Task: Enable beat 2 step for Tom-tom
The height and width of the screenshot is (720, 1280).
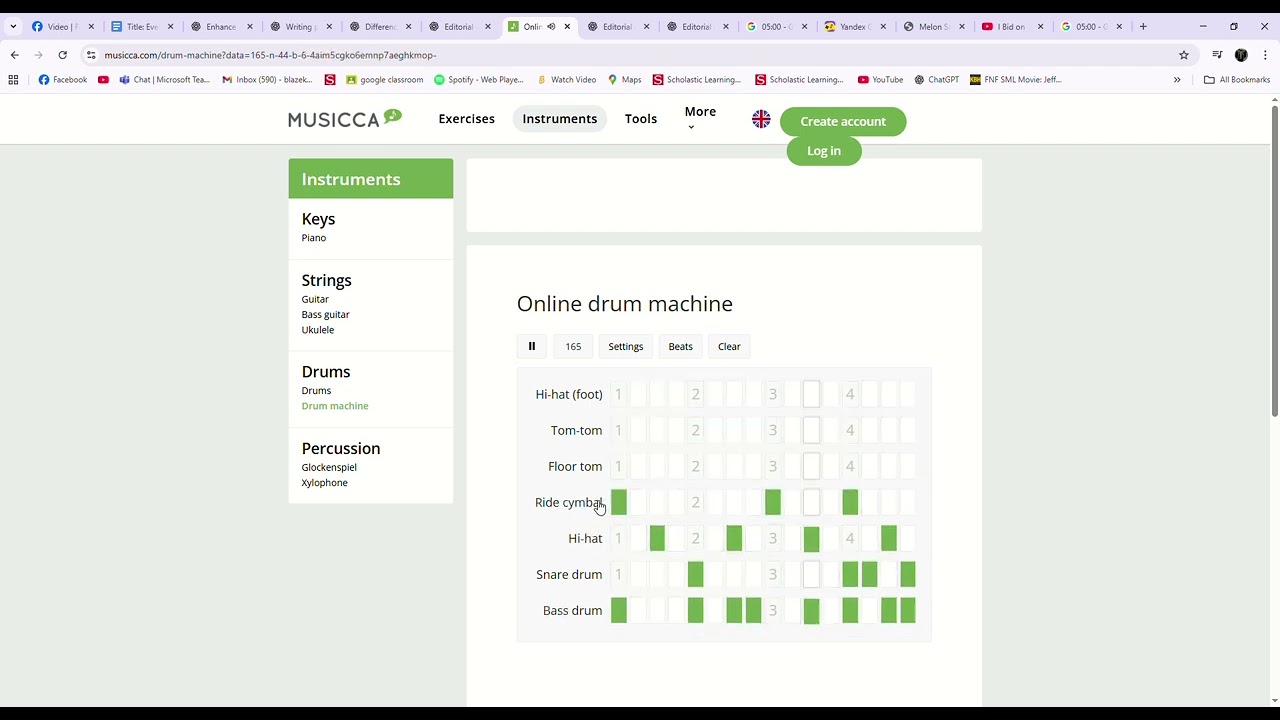Action: [695, 430]
